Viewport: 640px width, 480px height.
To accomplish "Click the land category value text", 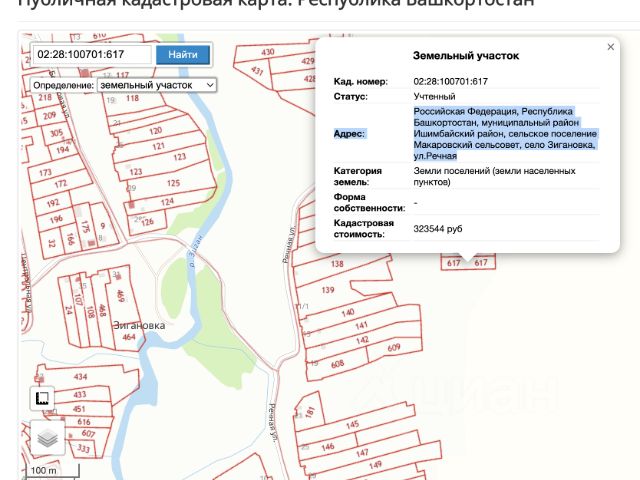I will pyautogui.click(x=494, y=176).
